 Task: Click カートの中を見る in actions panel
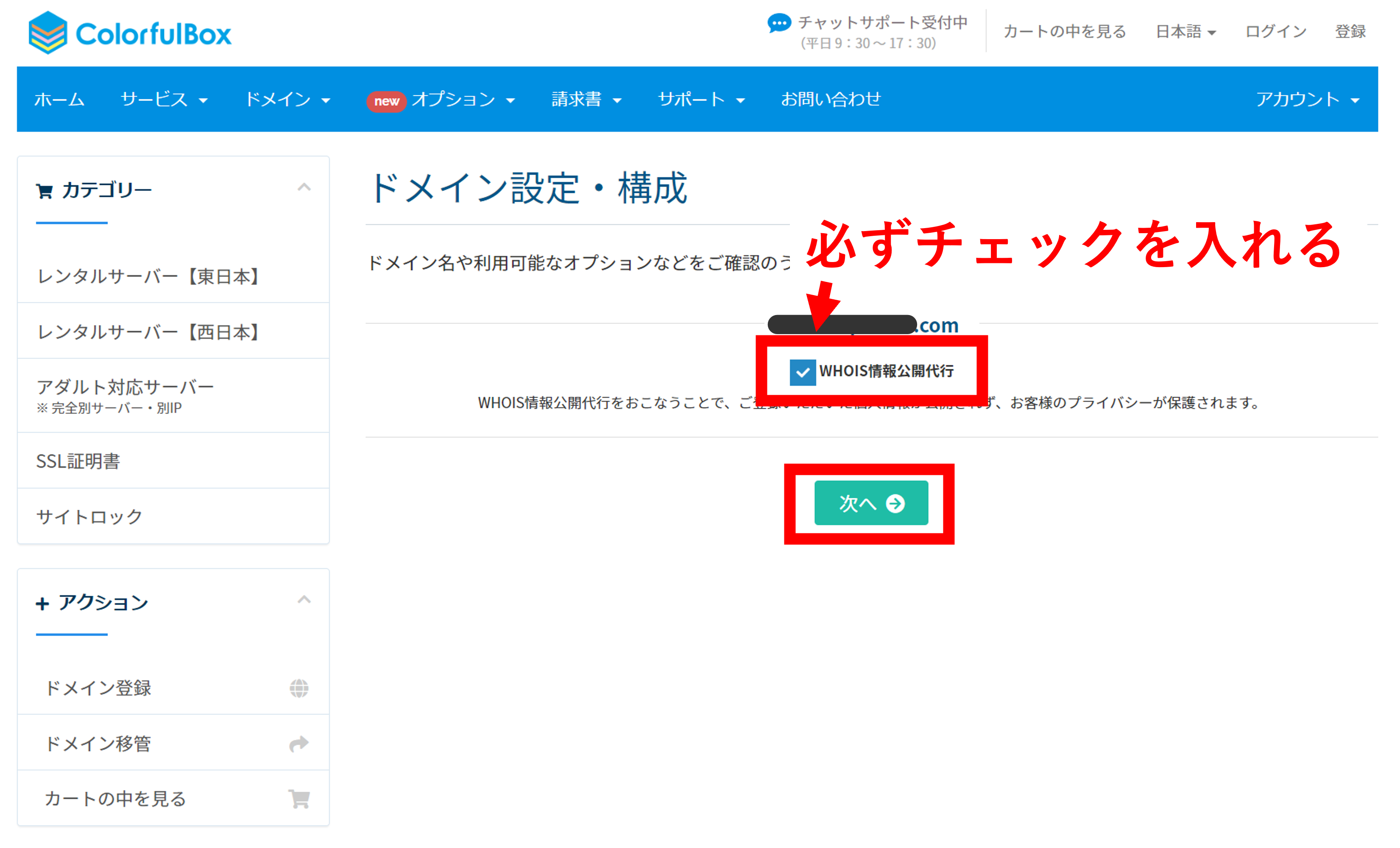173,798
